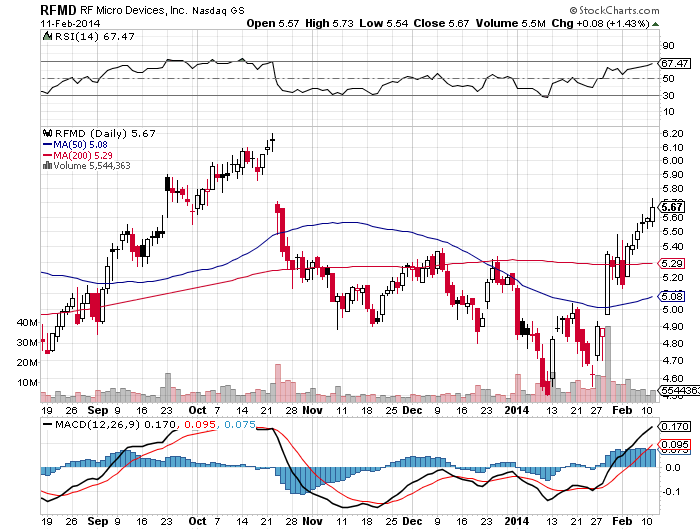Click the Nasdaq GS exchange label
This screenshot has width=700, height=530.
tap(218, 11)
